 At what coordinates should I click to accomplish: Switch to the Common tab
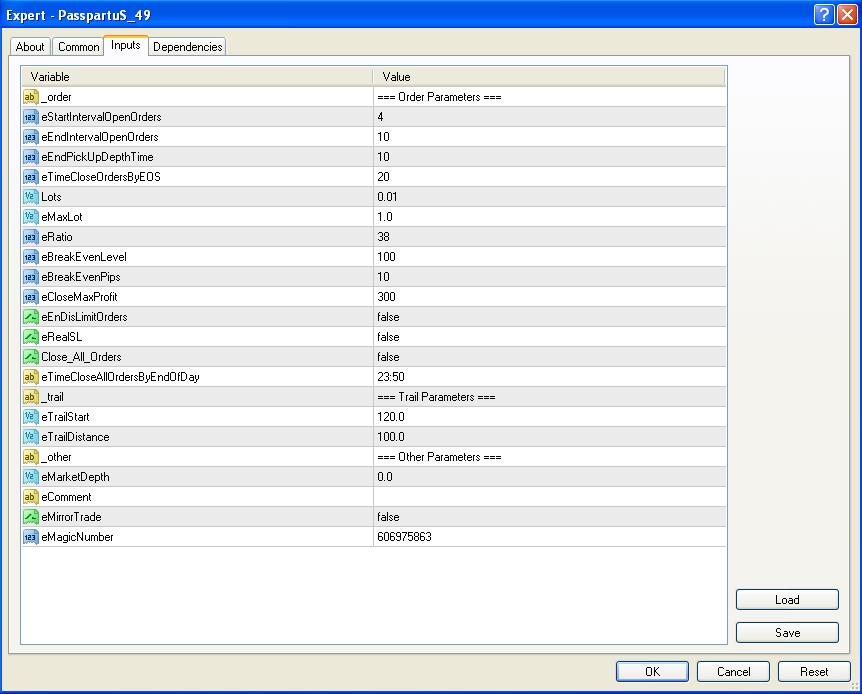[x=79, y=47]
